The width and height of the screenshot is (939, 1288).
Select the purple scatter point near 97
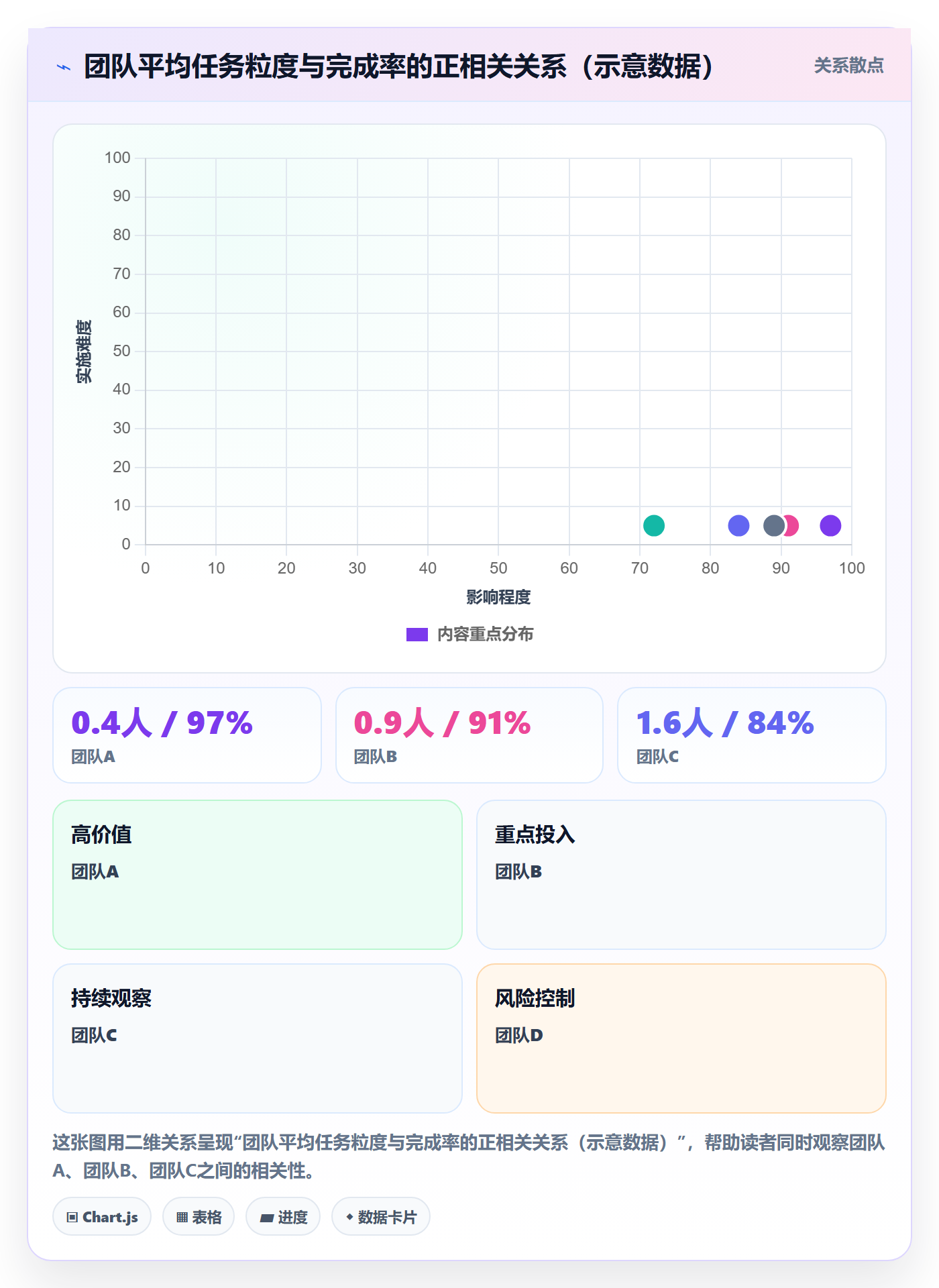click(x=830, y=525)
